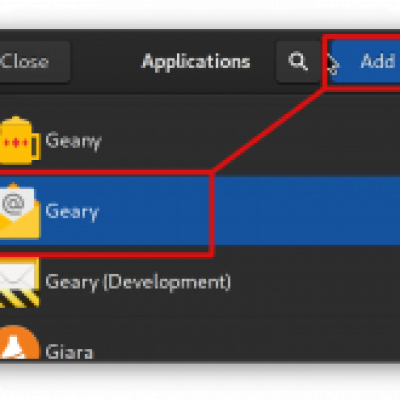This screenshot has height=400, width=400.
Task: Click the Applications dialog title
Action: coord(196,62)
